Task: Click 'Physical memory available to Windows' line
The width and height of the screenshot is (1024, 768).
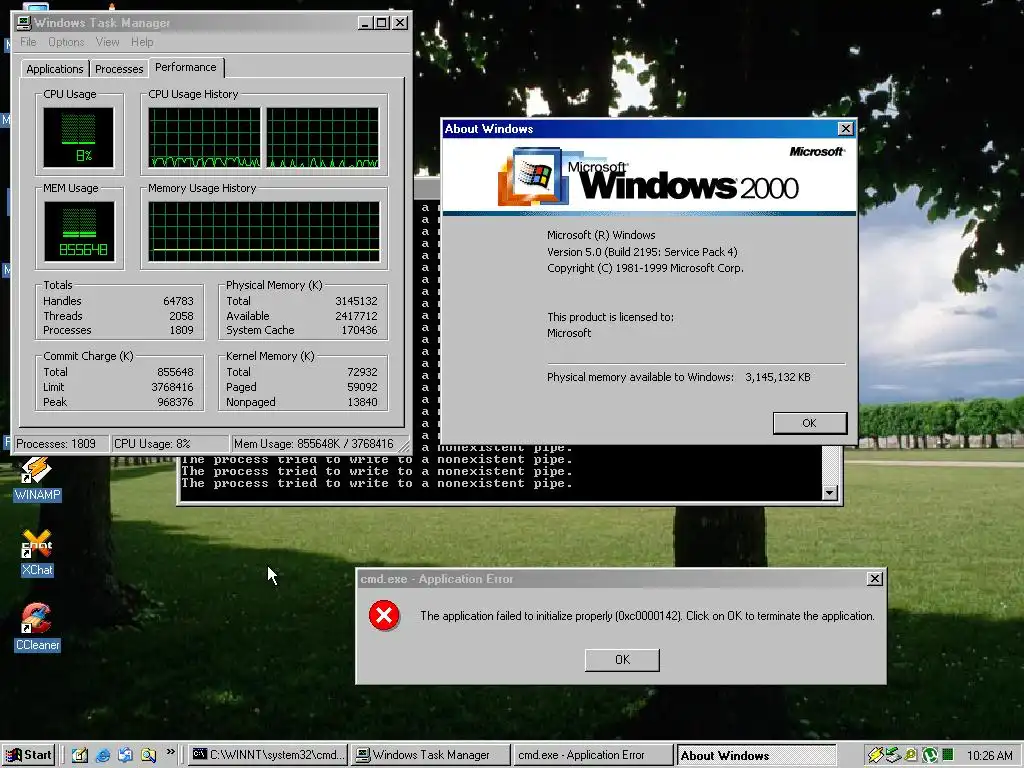Action: click(x=679, y=377)
